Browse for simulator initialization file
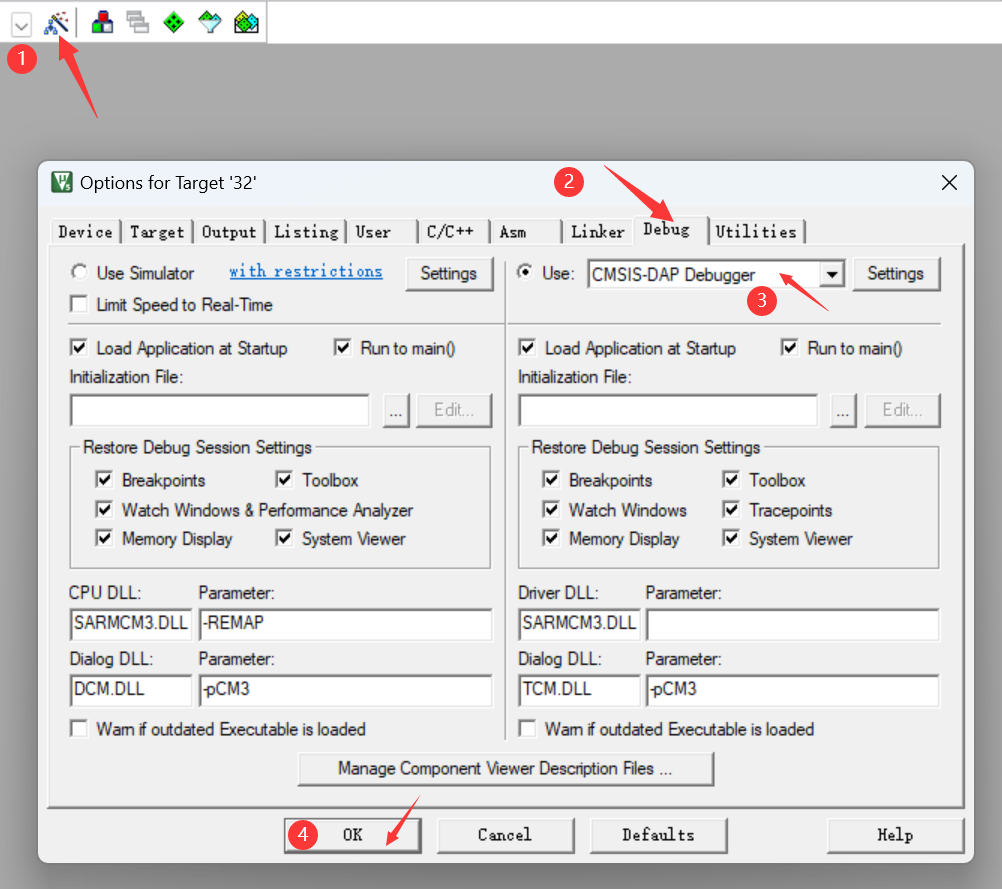The image size is (1002, 889). (x=396, y=410)
